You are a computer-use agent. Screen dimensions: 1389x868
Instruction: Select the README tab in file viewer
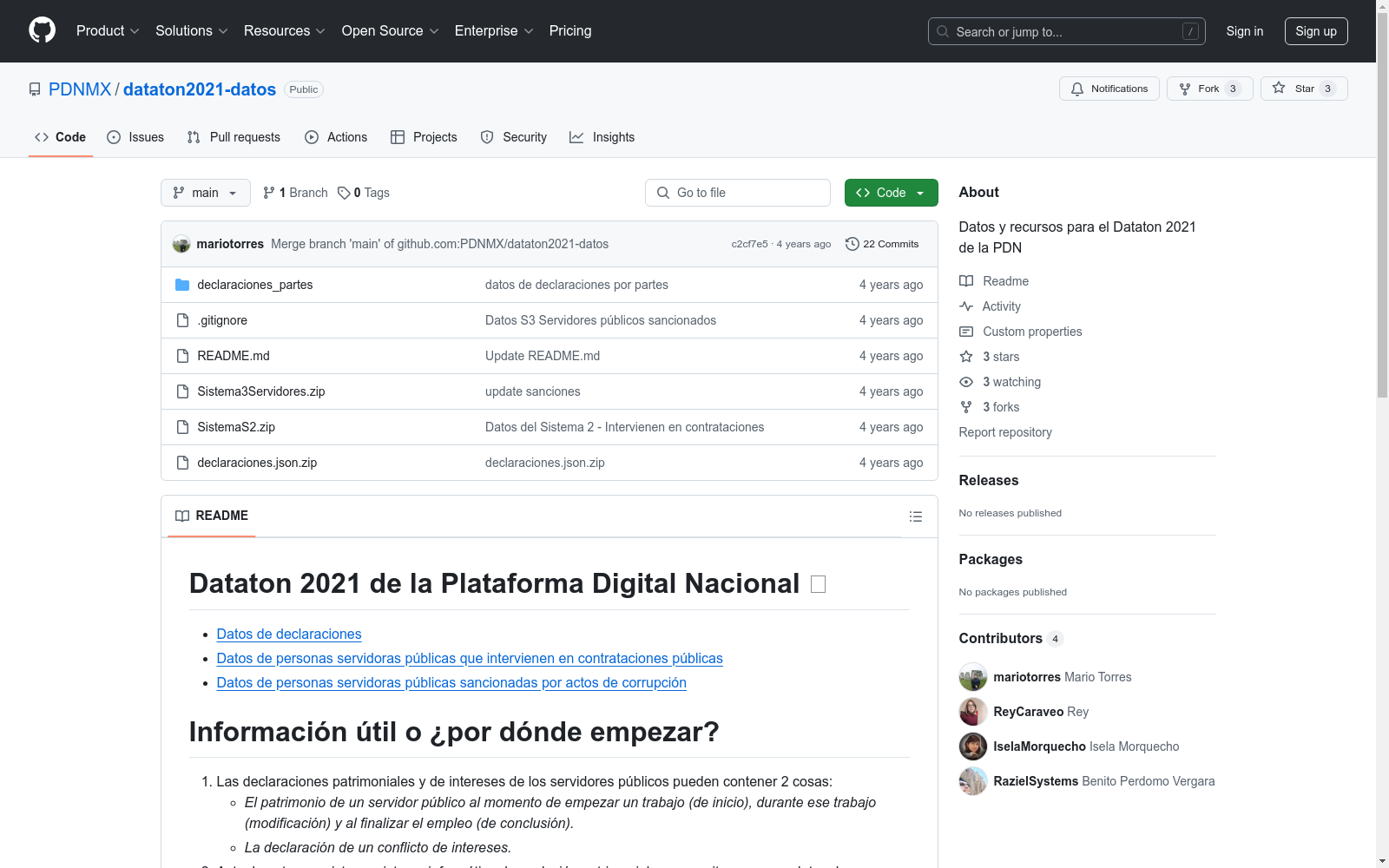tap(212, 516)
